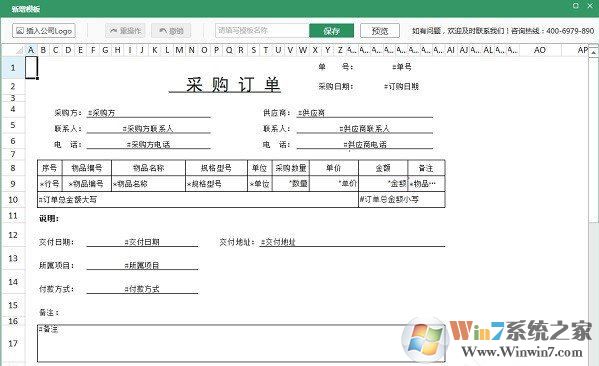
Task: Select column header AO
Action: tap(539, 50)
